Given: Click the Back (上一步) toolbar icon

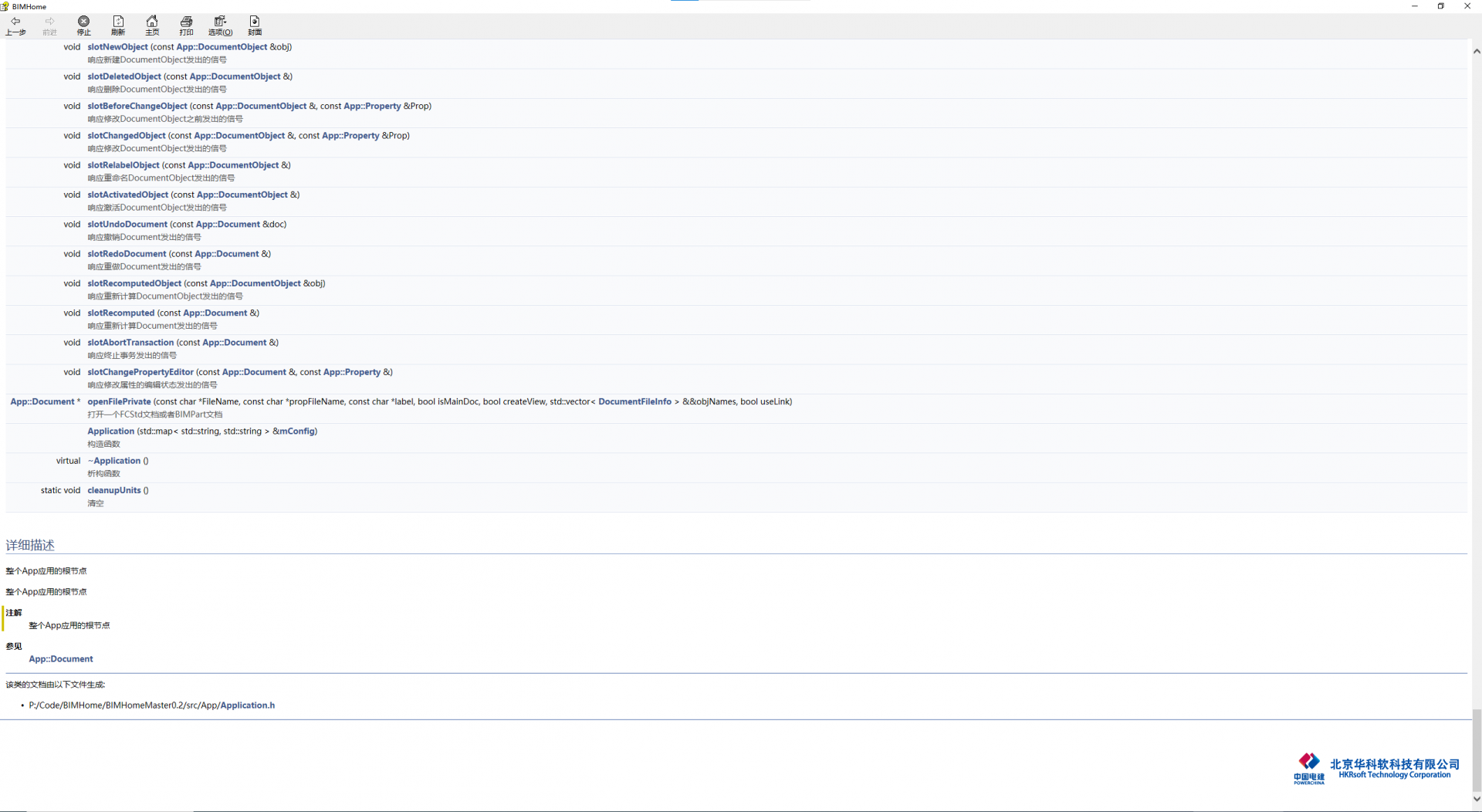Looking at the screenshot, I should 15,25.
